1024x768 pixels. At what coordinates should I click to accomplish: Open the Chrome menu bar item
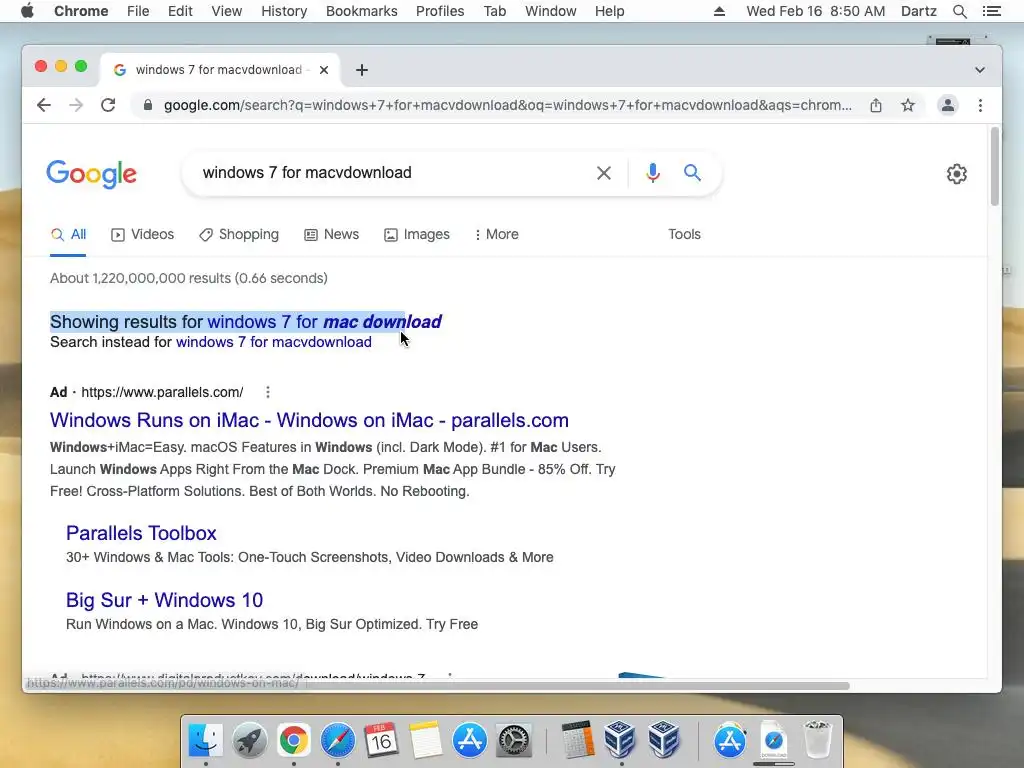81,11
